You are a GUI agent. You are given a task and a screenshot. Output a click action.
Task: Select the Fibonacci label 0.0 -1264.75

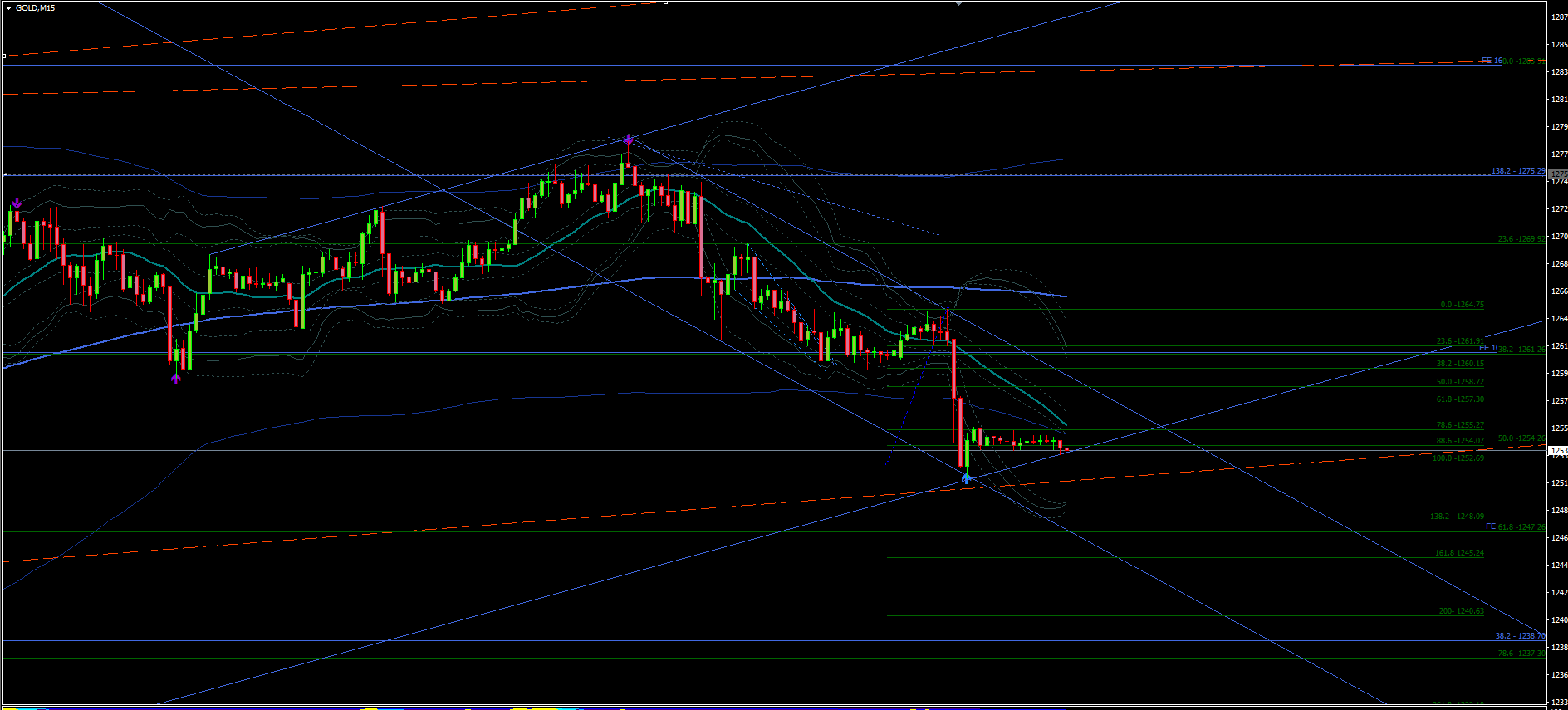pyautogui.click(x=1462, y=305)
